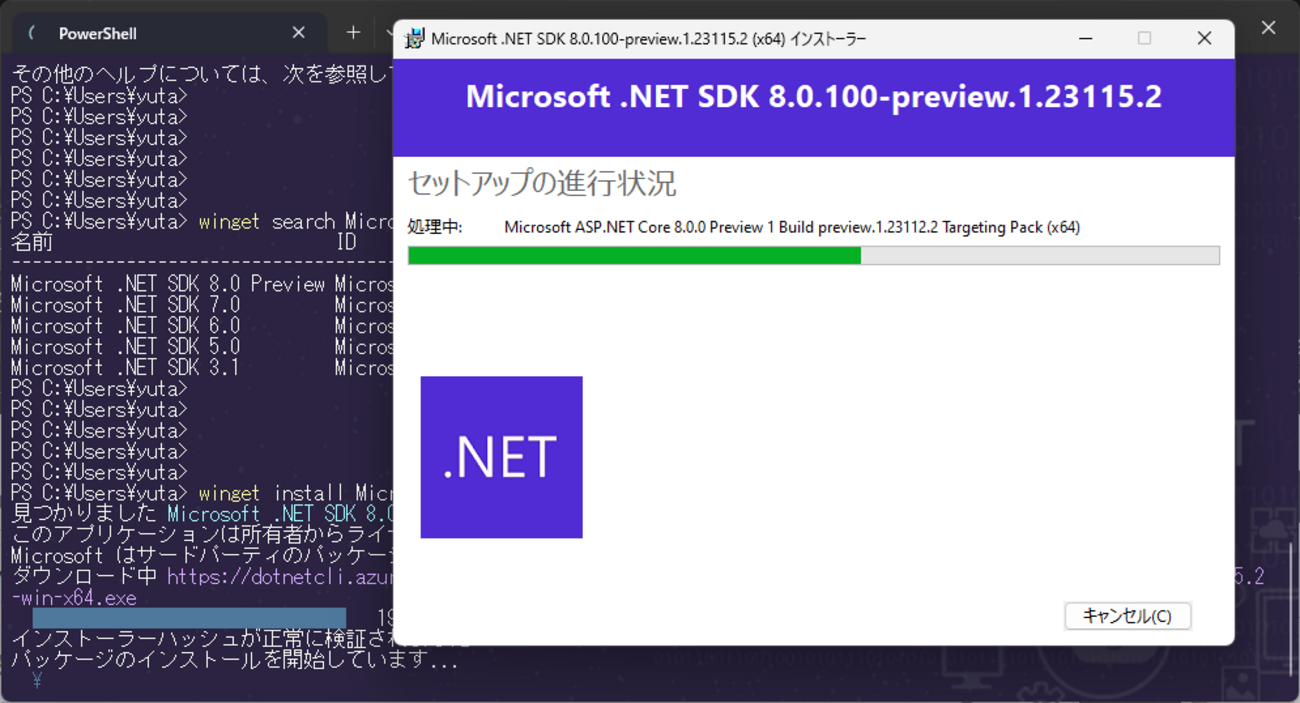Close the terminal window behind the installer

click(1268, 28)
